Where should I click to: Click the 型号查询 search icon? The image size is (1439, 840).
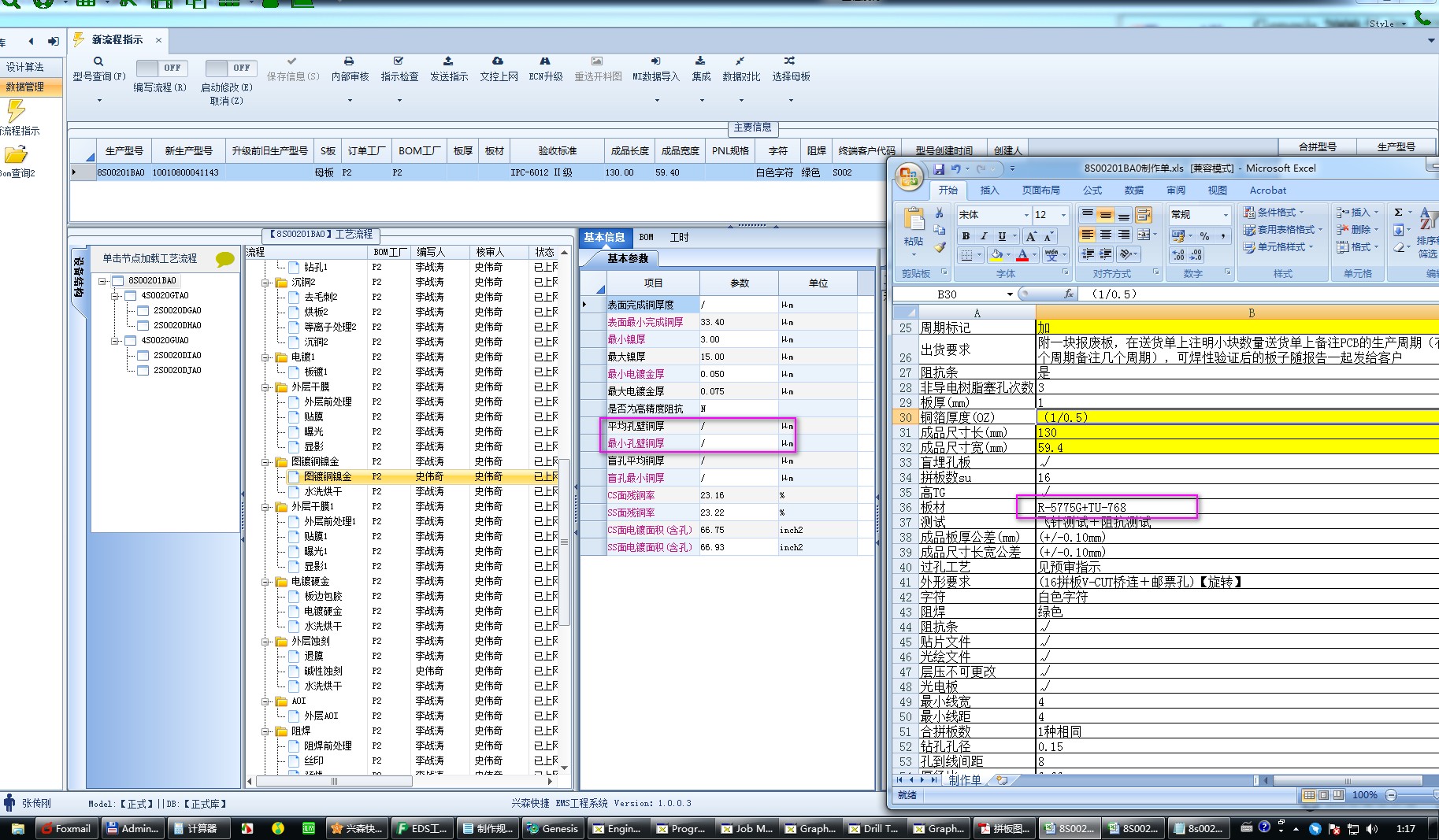[x=98, y=61]
